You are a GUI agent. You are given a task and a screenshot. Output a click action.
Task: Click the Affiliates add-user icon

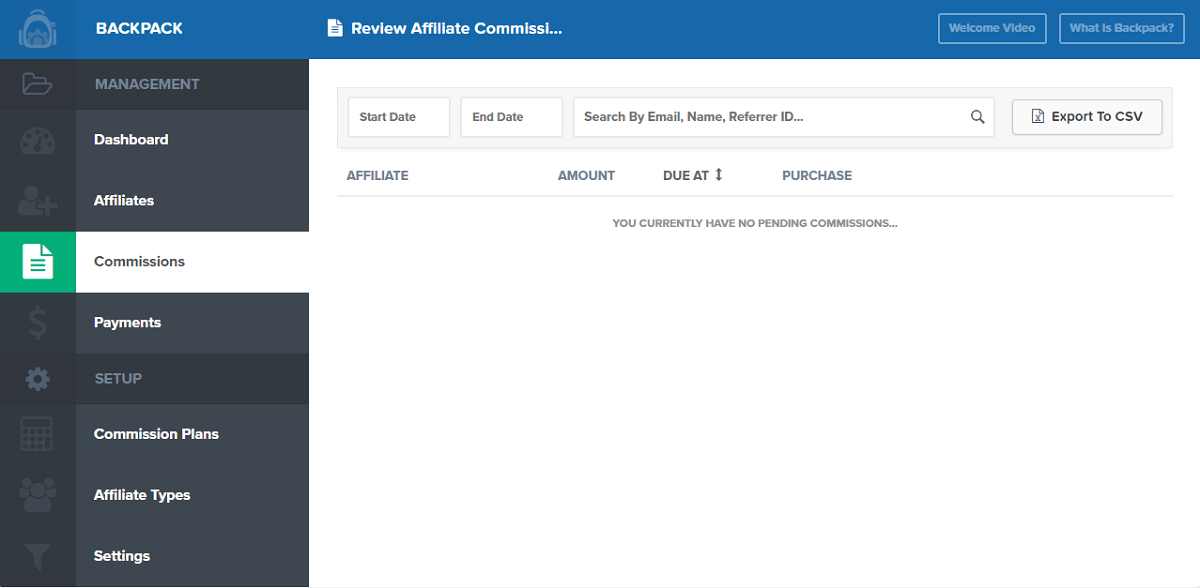37,201
